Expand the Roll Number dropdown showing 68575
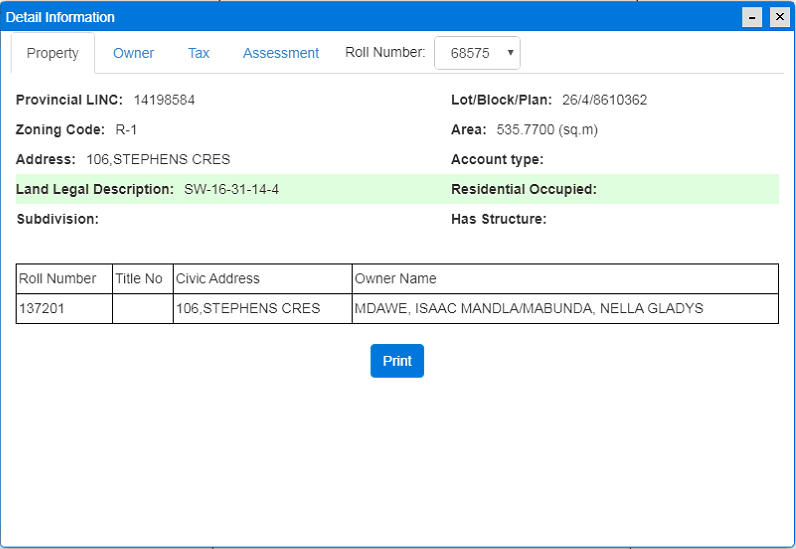Screen dimensions: 796x549 pos(477,53)
